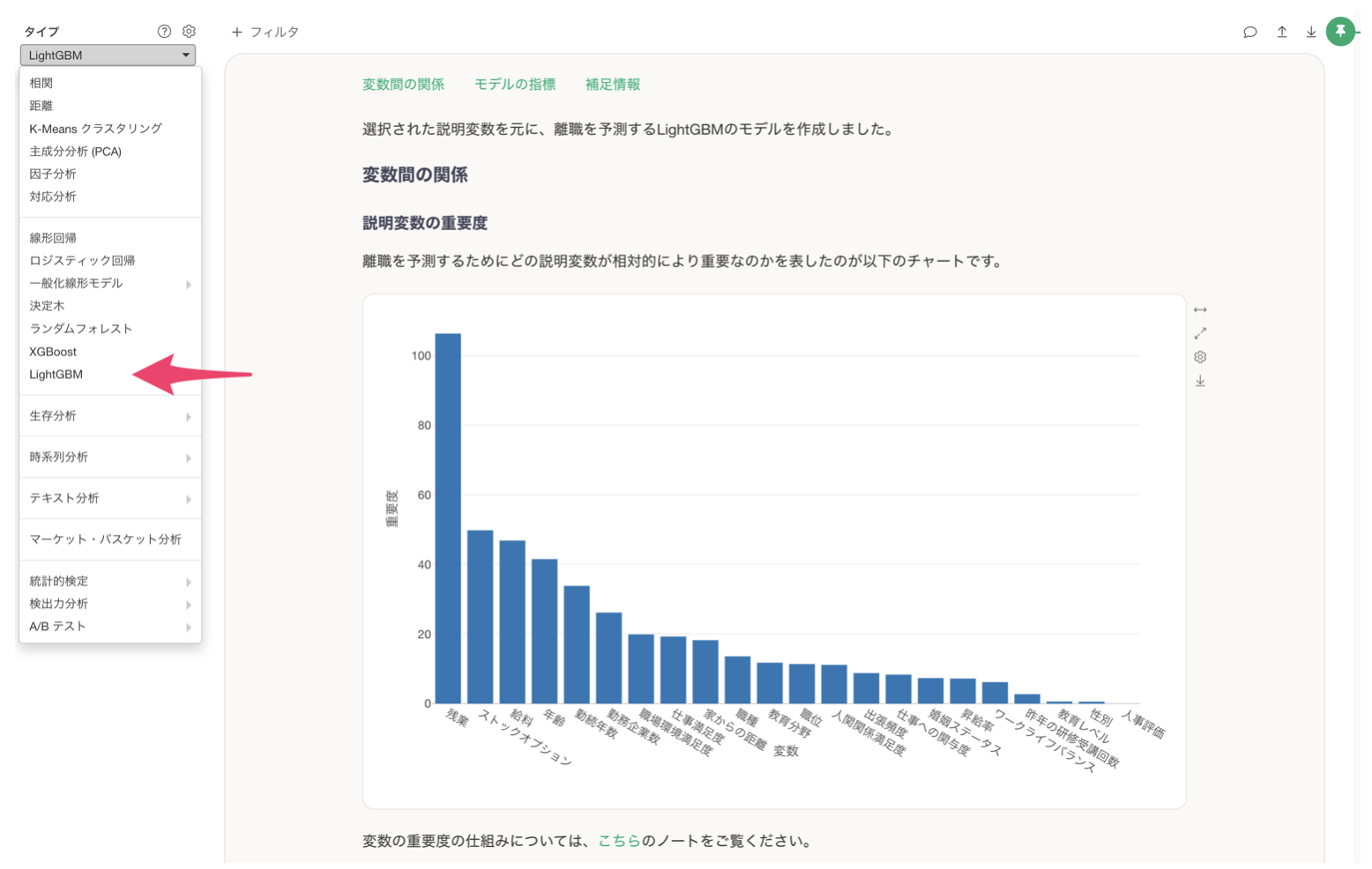Click the help question mark icon
Viewport: 1372px width, 869px height.
pyautogui.click(x=164, y=31)
